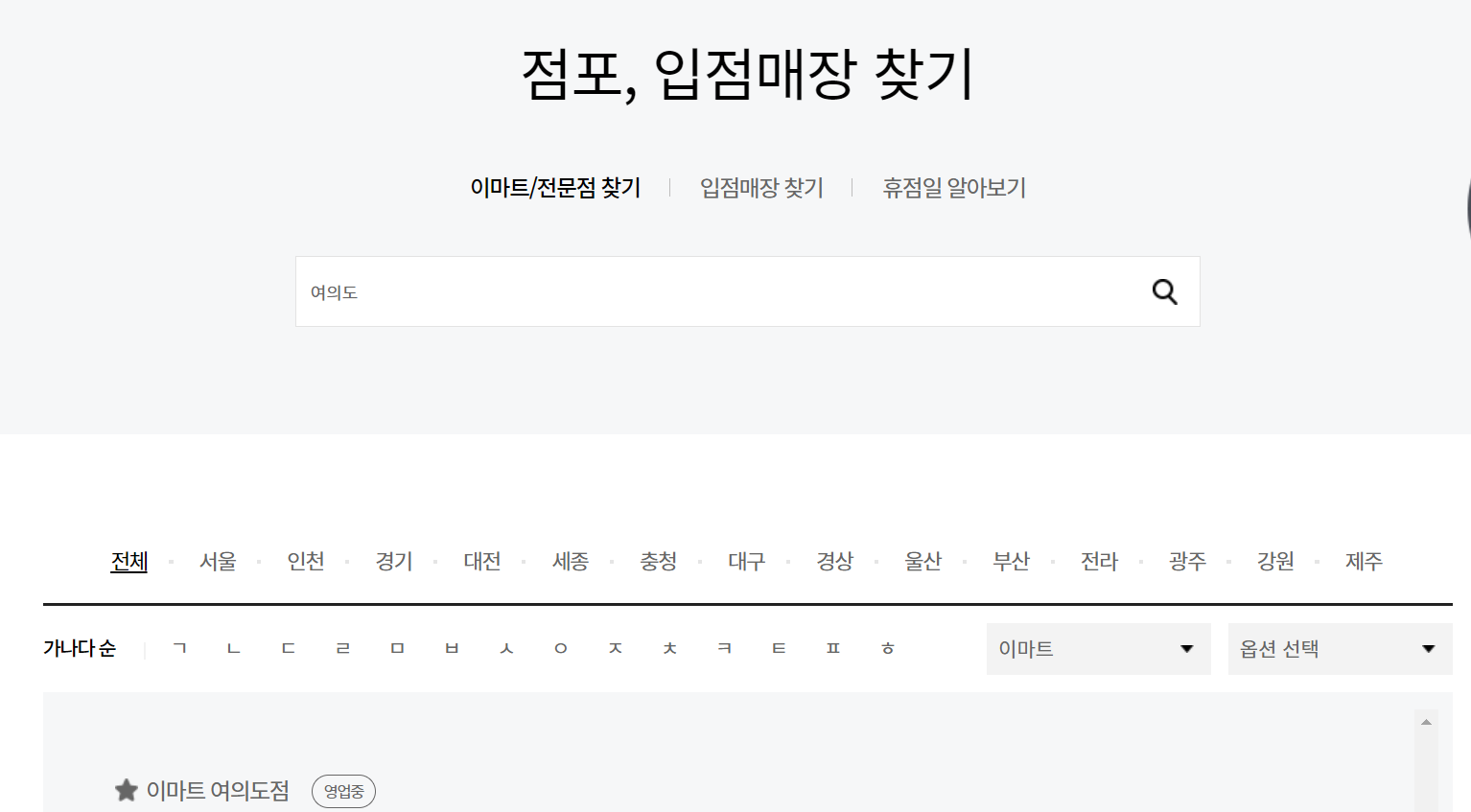Open the 입점매장 찾기 tab

tap(761, 188)
